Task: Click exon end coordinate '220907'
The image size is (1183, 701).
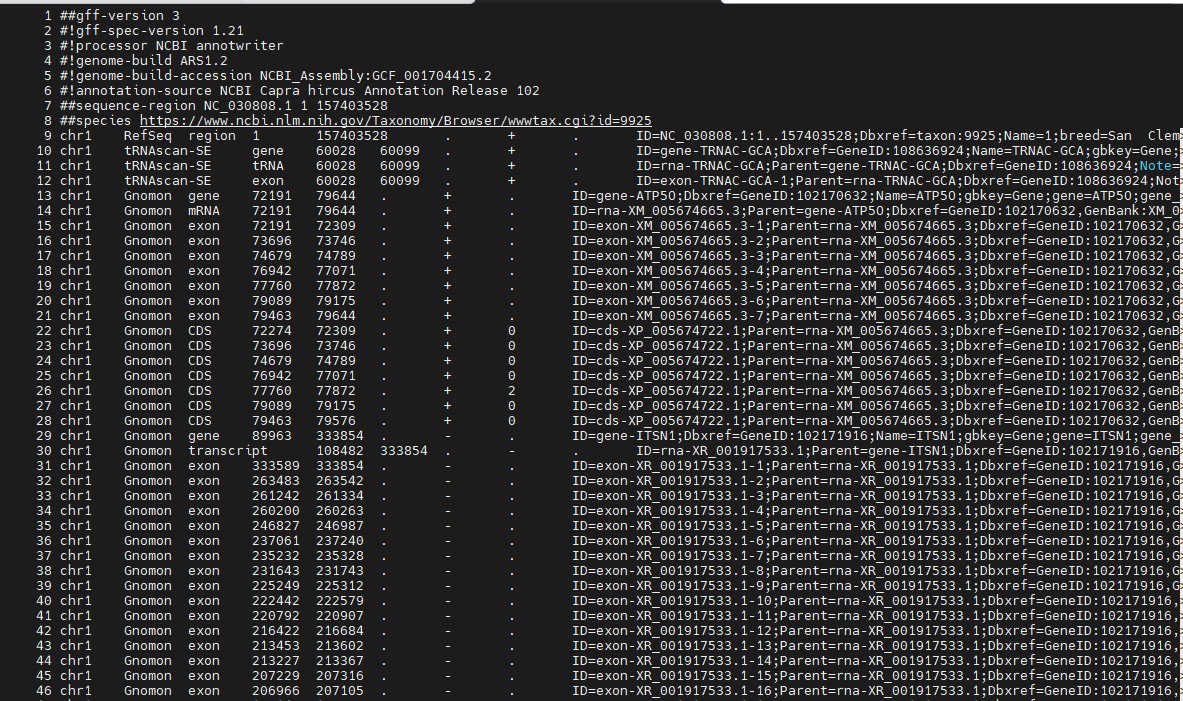Action: tap(340, 616)
